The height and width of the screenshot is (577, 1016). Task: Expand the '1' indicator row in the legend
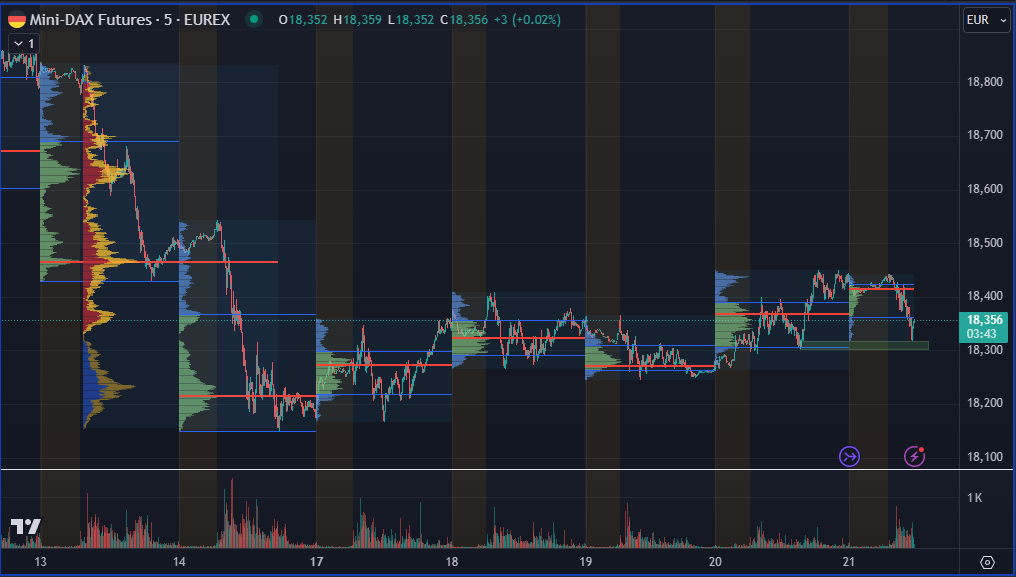(30, 44)
